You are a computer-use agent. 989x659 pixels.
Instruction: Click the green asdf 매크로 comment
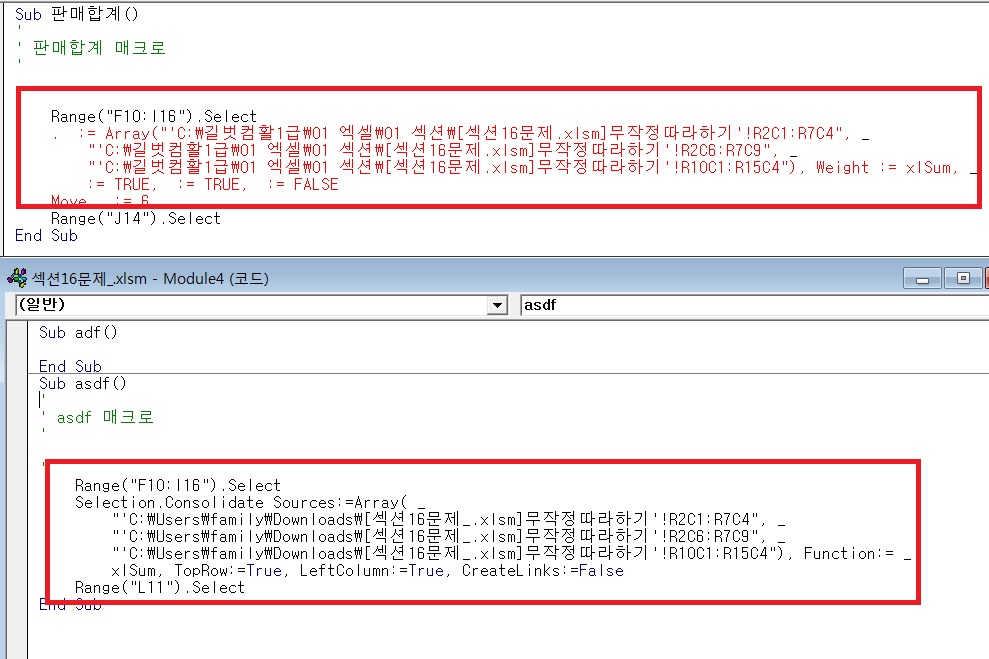pos(105,417)
